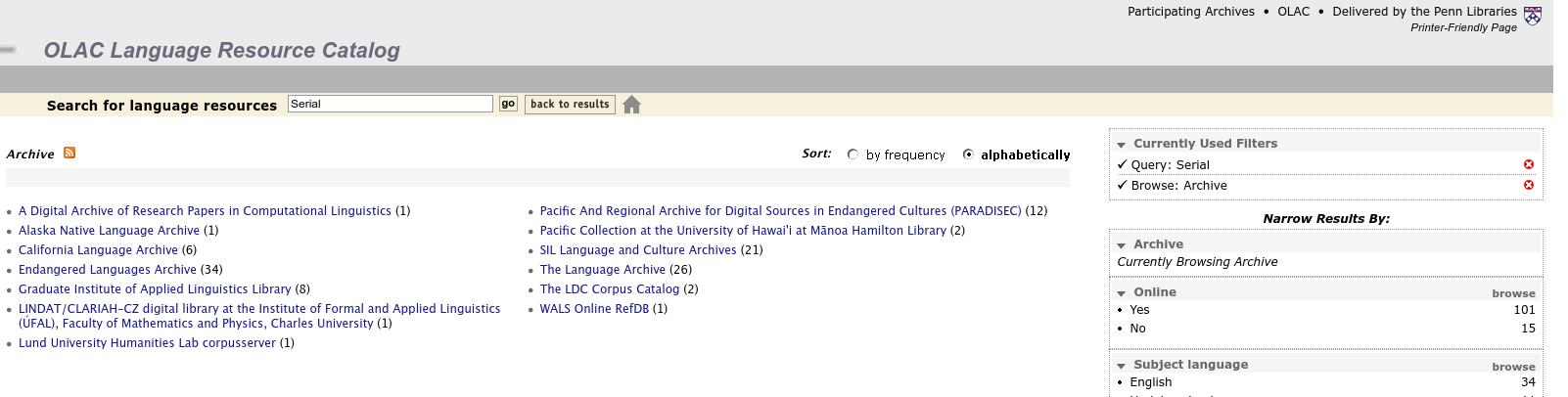Open Endangered Languages Archive
Screen dimensions: 1568x397
click(108, 269)
